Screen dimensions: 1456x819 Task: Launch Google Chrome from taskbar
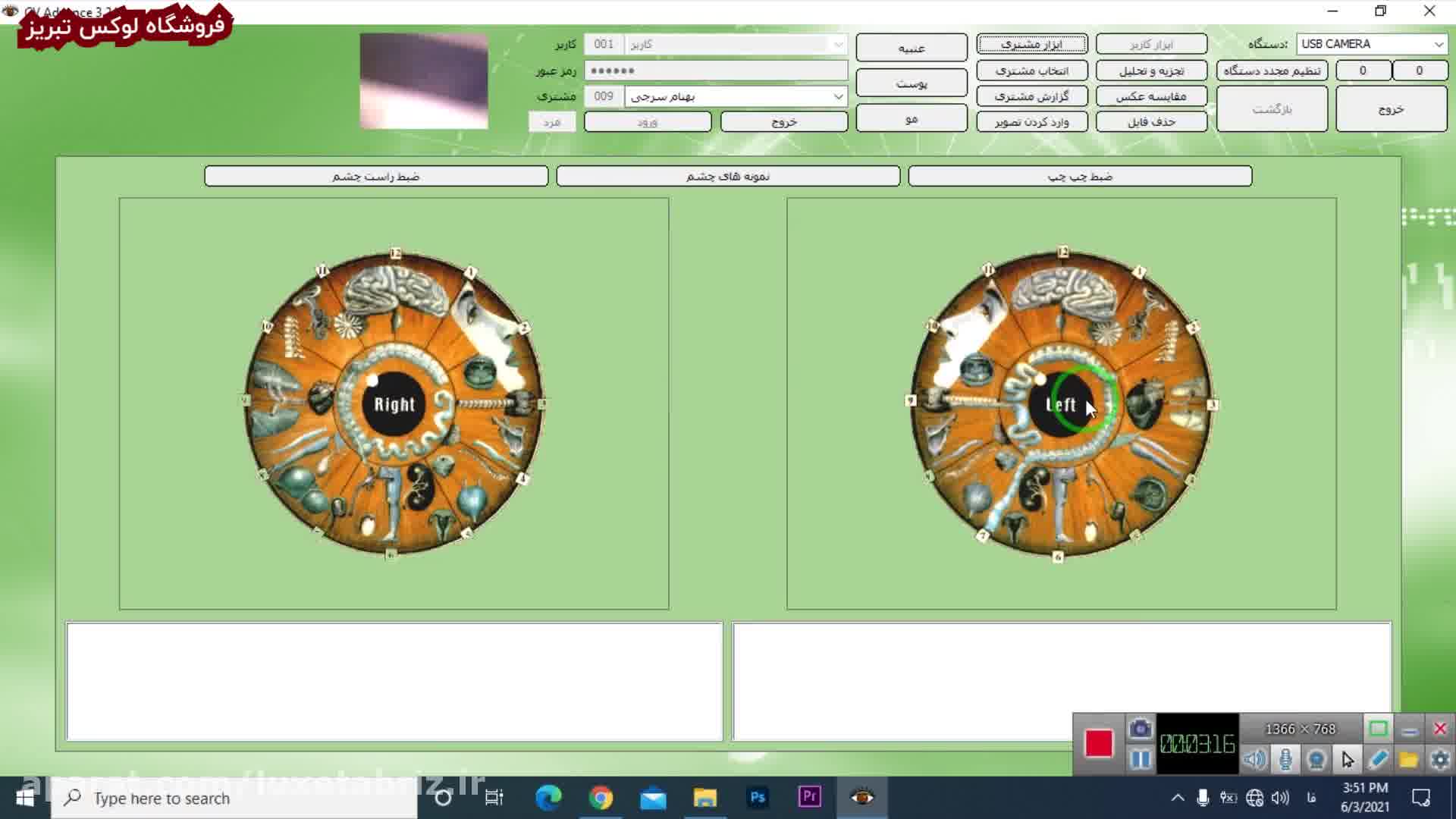click(x=601, y=798)
